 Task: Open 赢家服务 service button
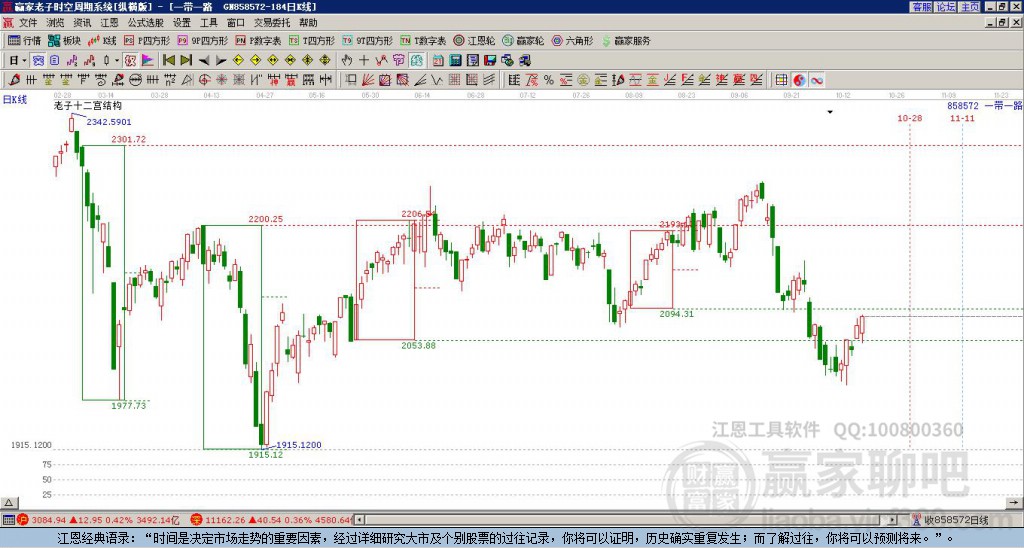(626, 40)
